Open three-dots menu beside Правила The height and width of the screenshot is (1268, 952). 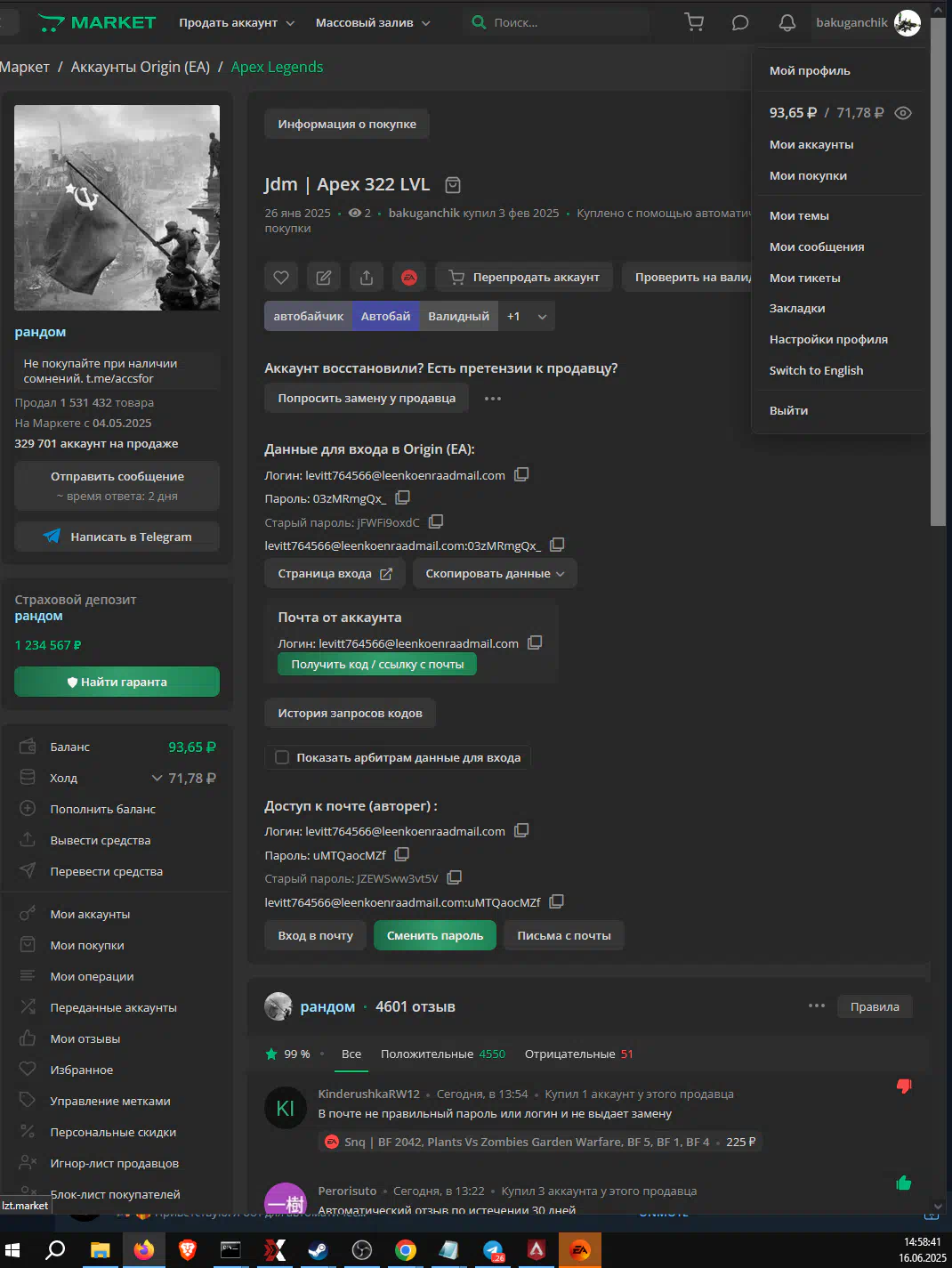(817, 1006)
